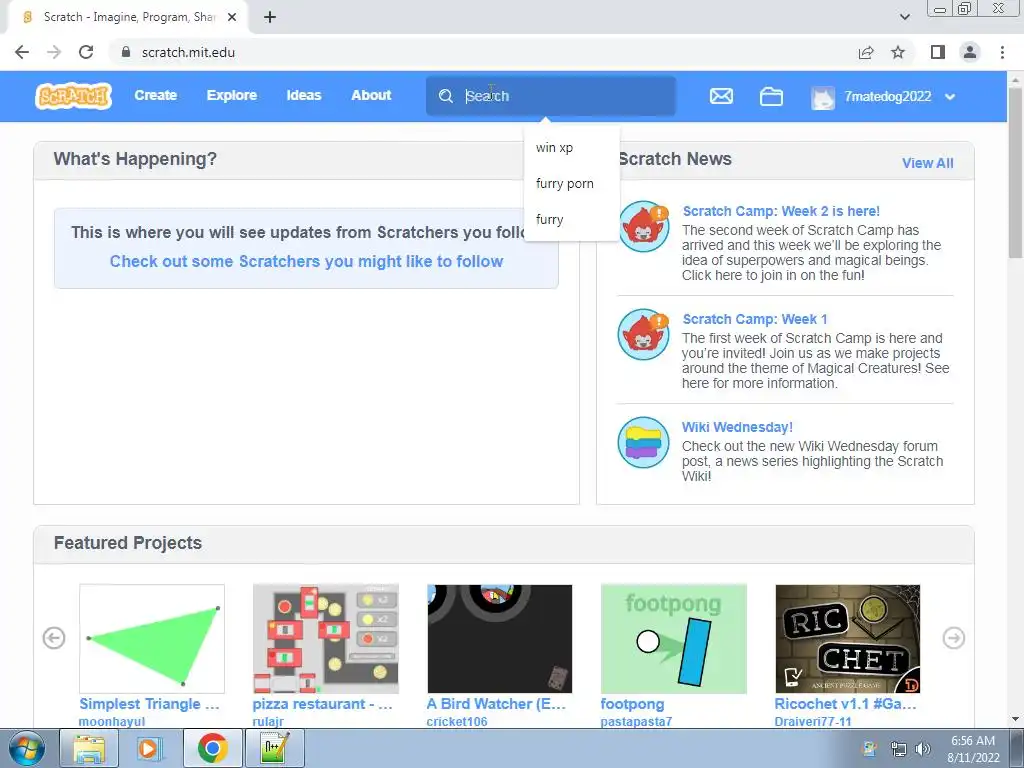Open the 'Scratch Camp: Week 1' headline
The image size is (1024, 768).
(755, 319)
